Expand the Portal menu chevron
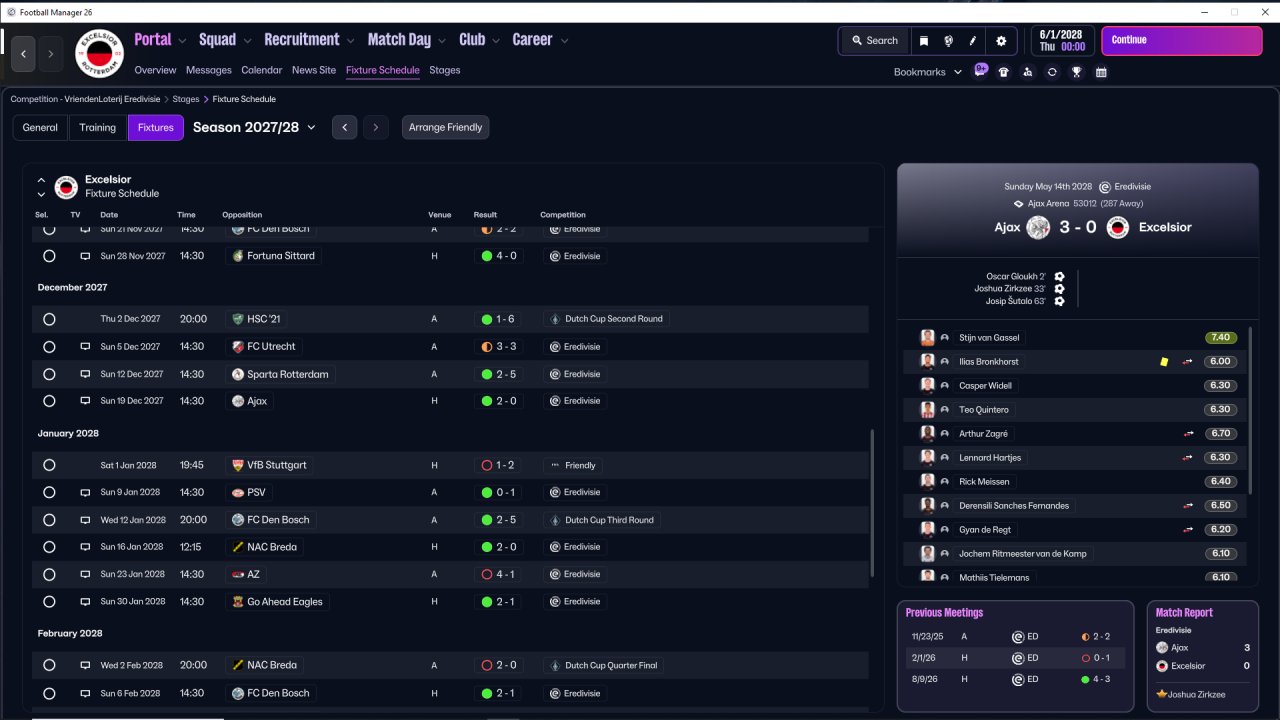This screenshot has height=720, width=1280. pos(182,41)
